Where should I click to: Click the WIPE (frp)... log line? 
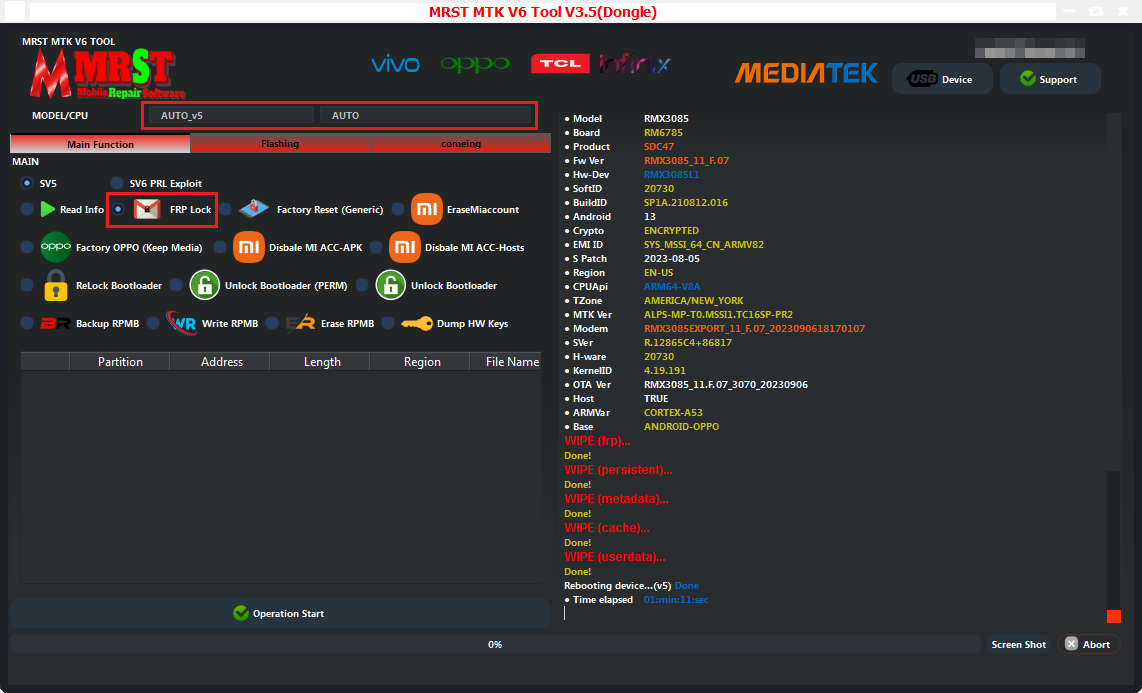[597, 441]
